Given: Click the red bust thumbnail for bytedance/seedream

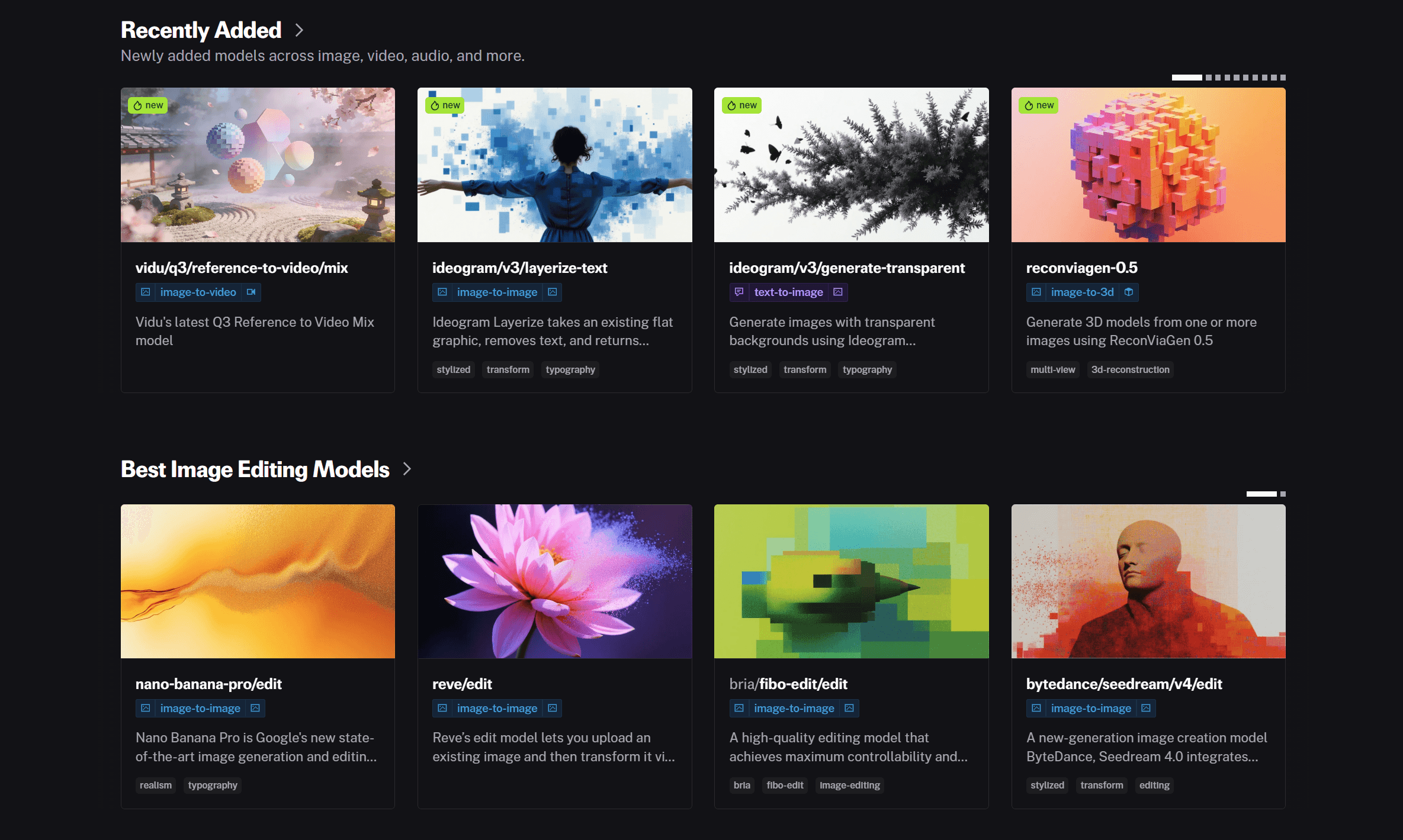Looking at the screenshot, I should 1148,581.
